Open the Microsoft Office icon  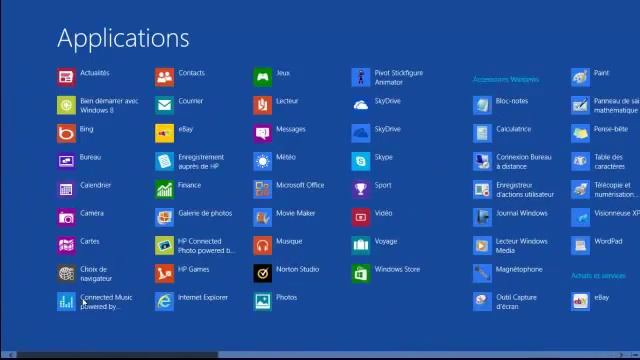262,189
